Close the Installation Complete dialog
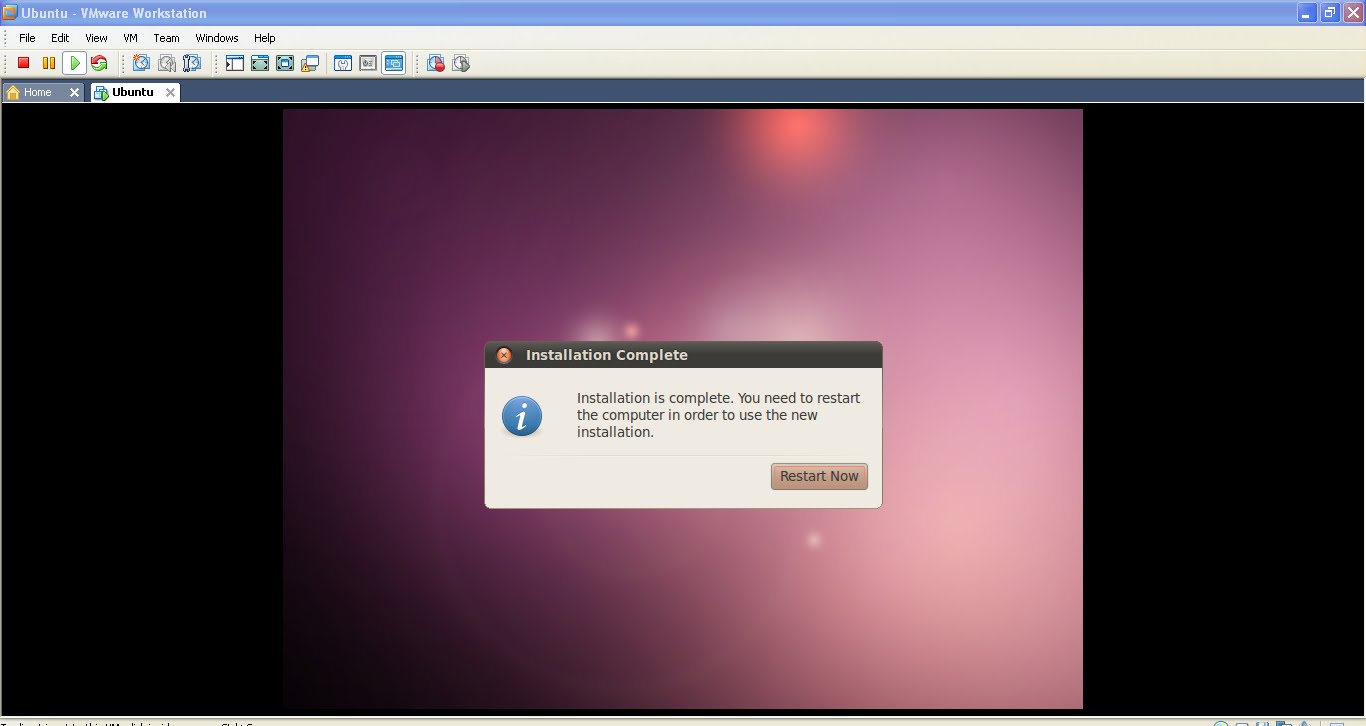The height and width of the screenshot is (726, 1366). coord(504,355)
